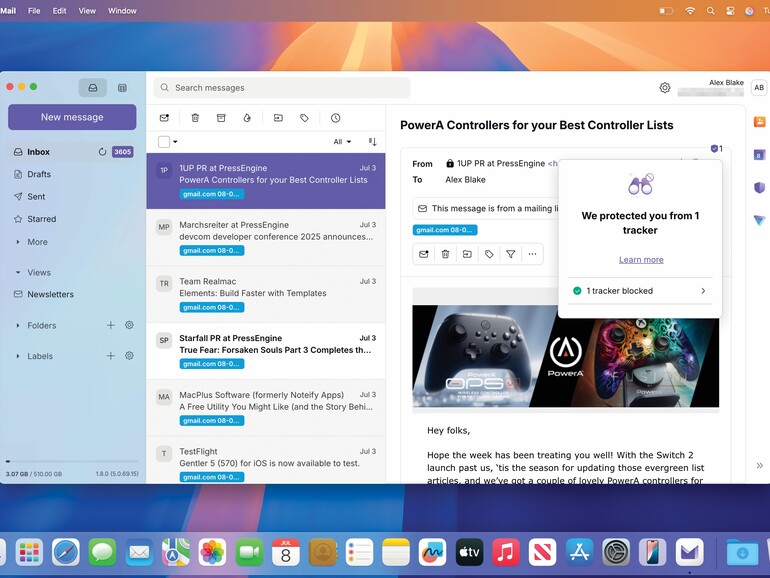This screenshot has width=770, height=578.
Task: Open Safari from the Dock
Action: point(66,552)
